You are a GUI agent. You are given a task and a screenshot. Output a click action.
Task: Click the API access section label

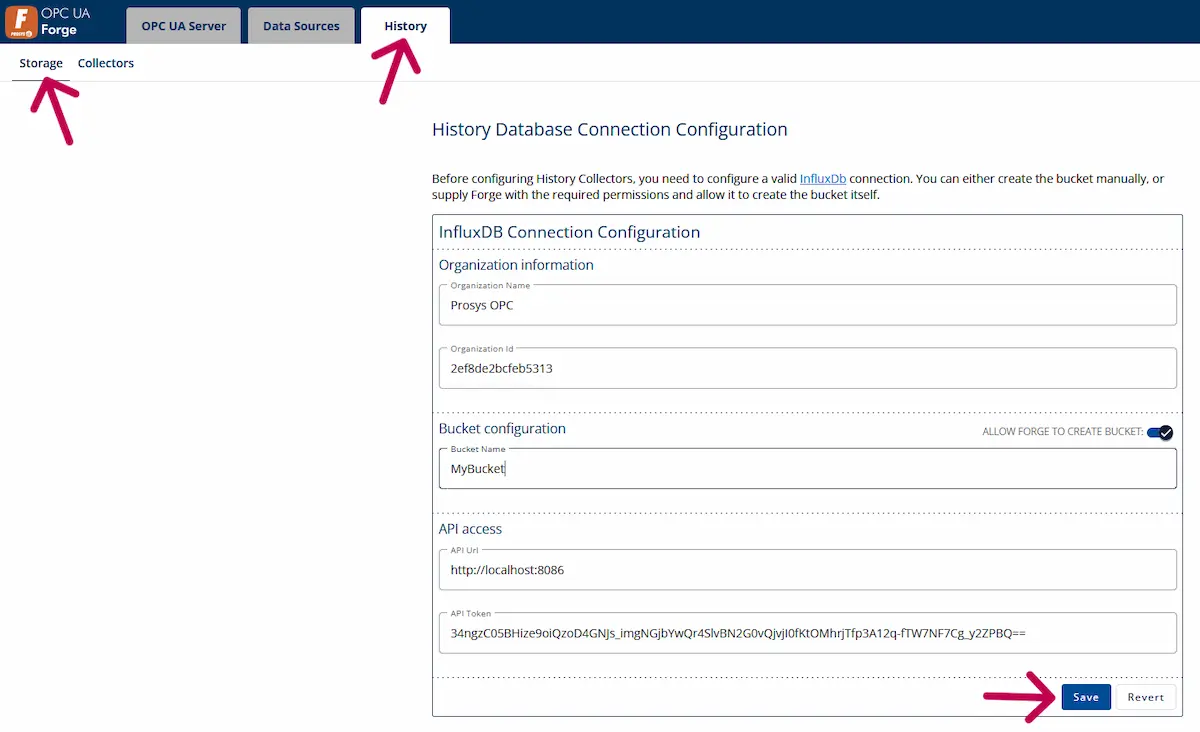(x=470, y=529)
